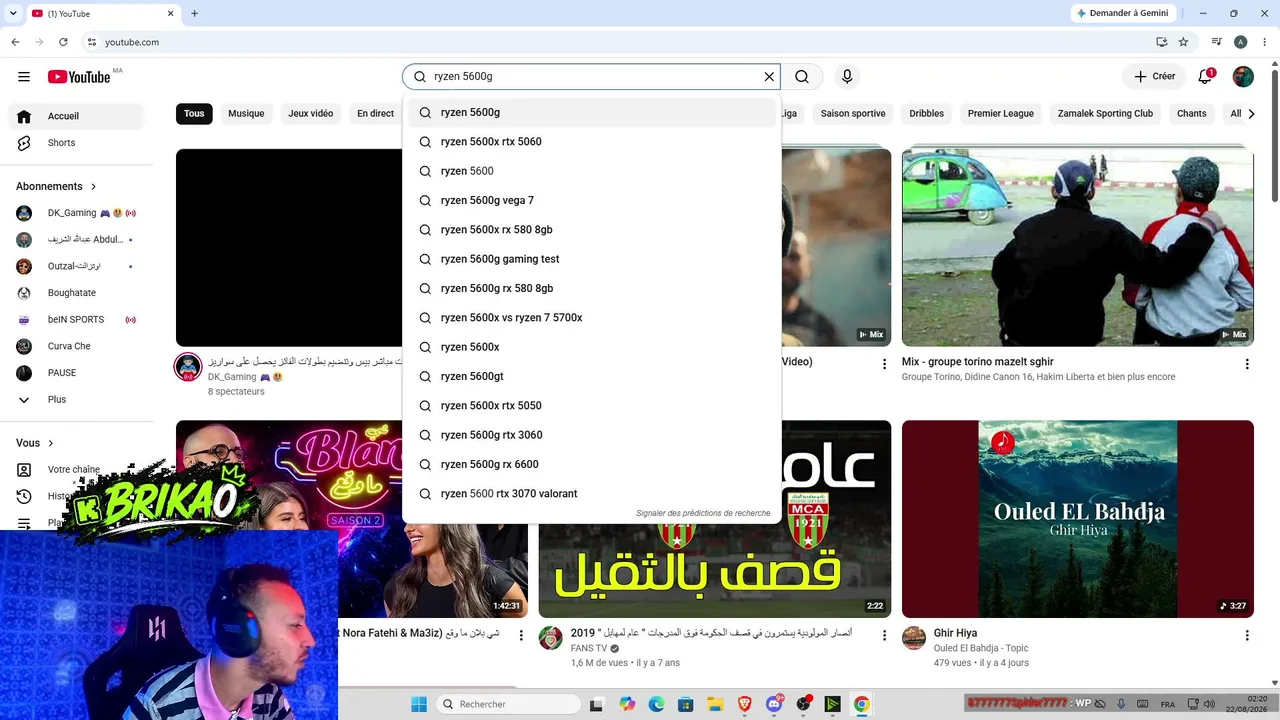
Task: Open the Curva Che subscription
Action: coord(78,346)
